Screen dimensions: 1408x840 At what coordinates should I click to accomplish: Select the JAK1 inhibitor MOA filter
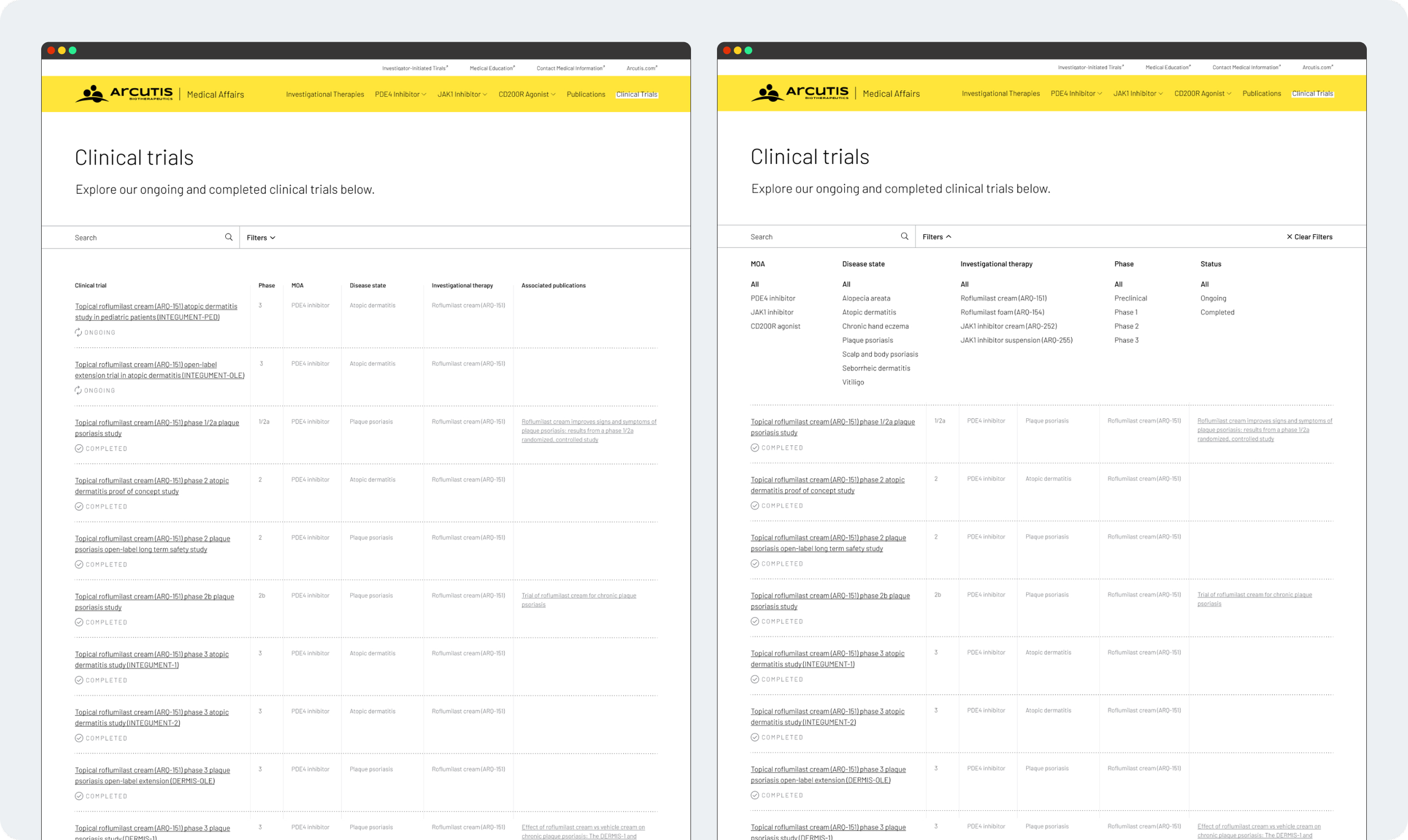click(772, 312)
